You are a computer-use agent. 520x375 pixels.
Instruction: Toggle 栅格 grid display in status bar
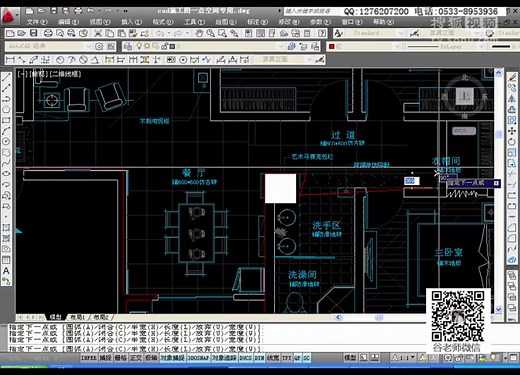[x=120, y=358]
